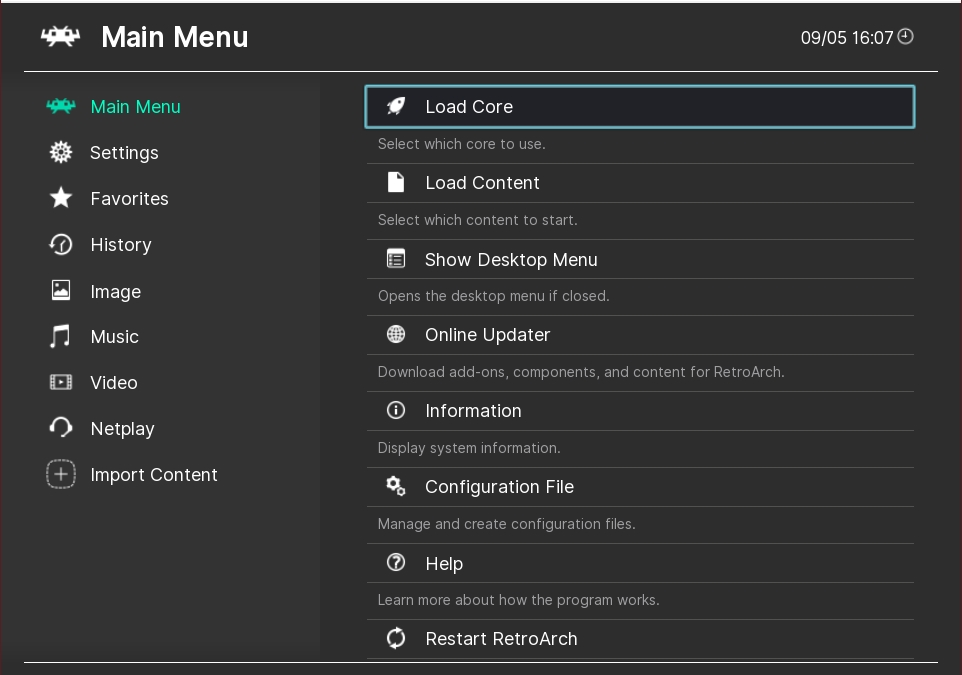The width and height of the screenshot is (962, 675).
Task: Click the Netplay headset icon
Action: (61, 427)
